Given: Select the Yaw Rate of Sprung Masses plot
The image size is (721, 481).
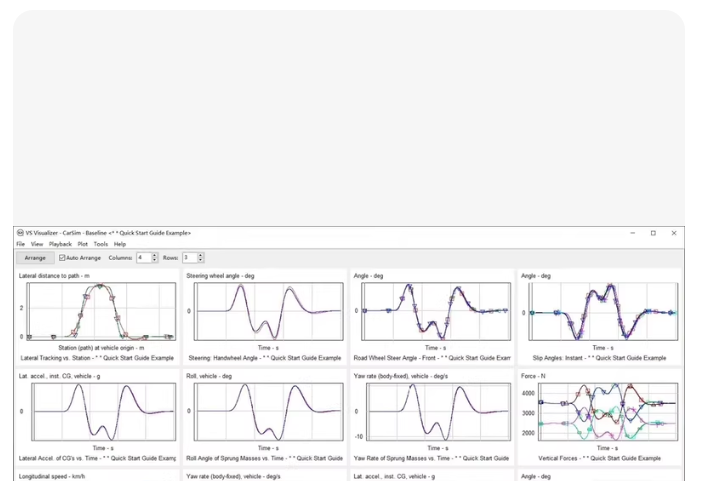Looking at the screenshot, I should pos(438,412).
